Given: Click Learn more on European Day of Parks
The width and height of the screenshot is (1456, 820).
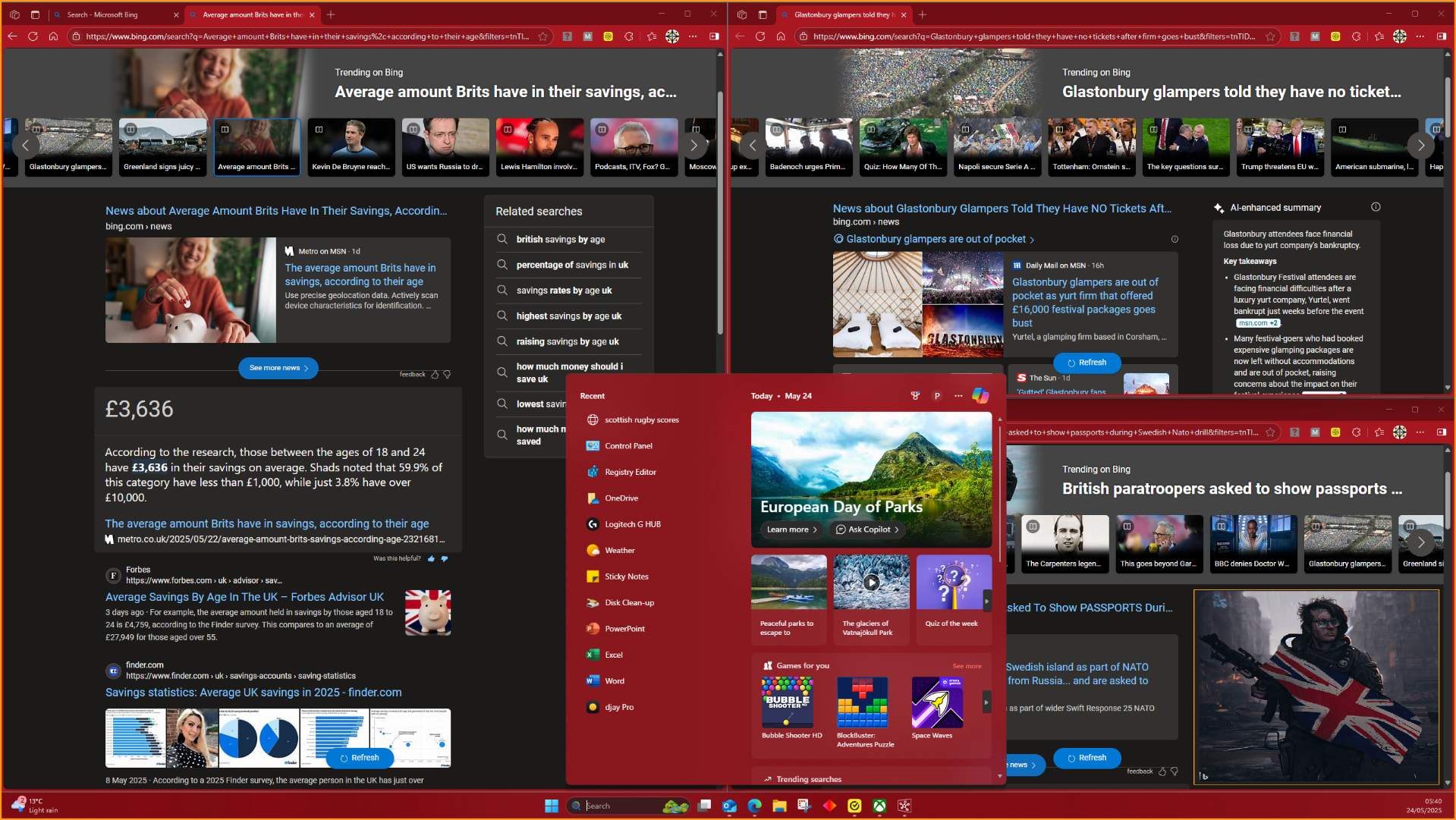Looking at the screenshot, I should (x=791, y=529).
